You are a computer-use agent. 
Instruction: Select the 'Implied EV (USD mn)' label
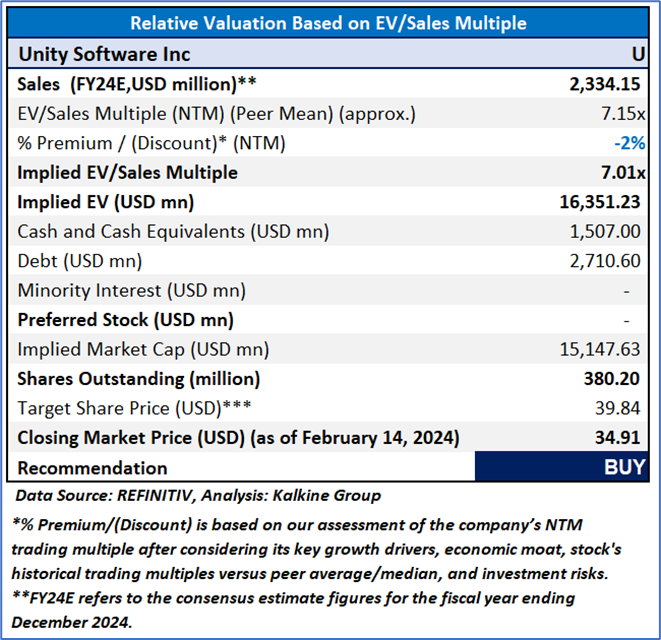[x=105, y=202]
